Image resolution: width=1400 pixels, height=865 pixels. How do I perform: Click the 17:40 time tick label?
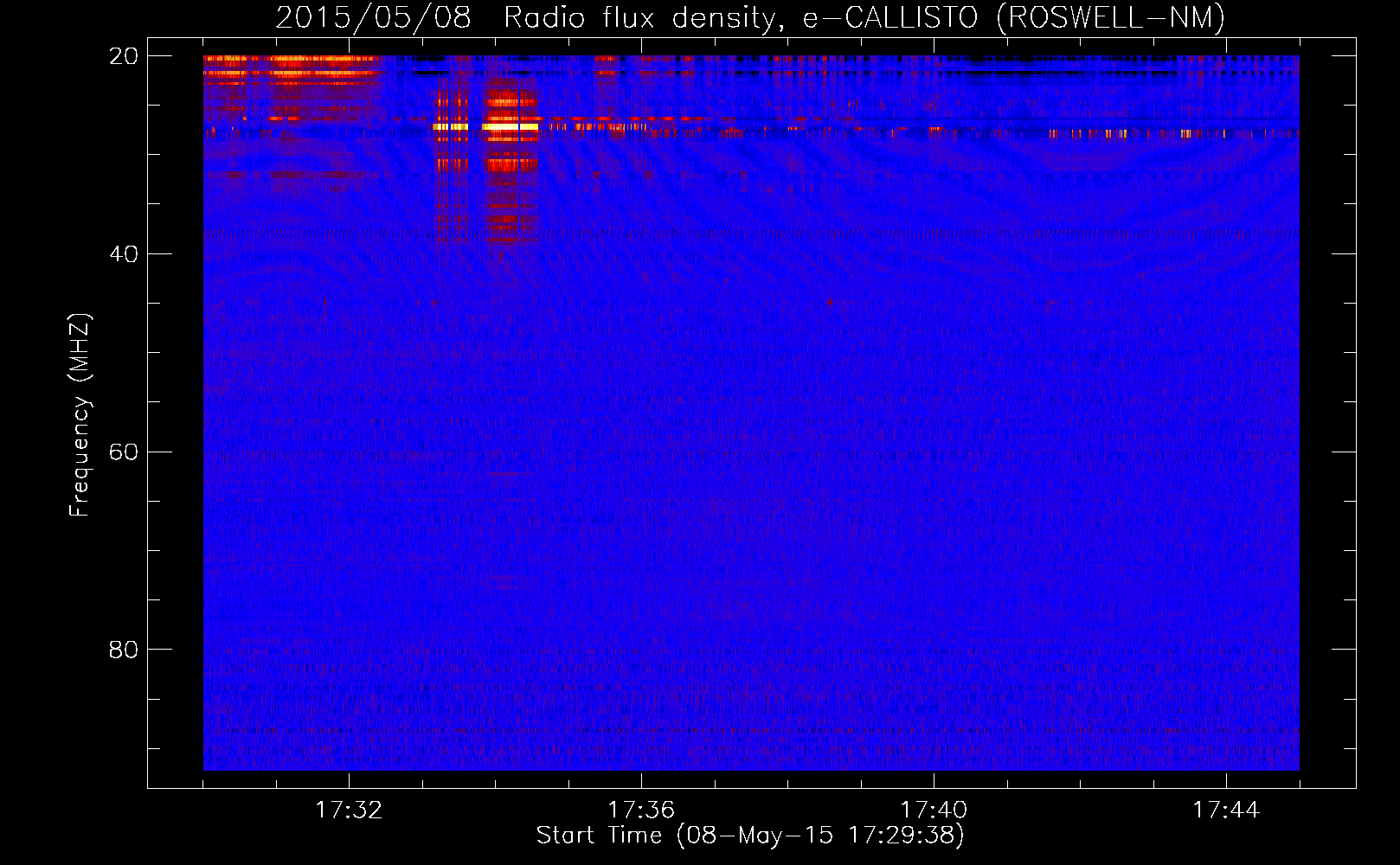[x=934, y=811]
